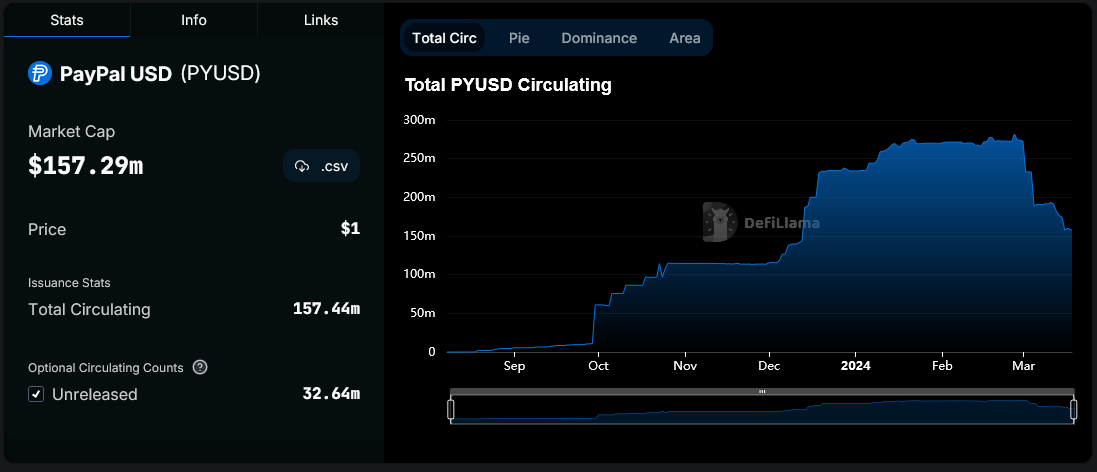Viewport: 1097px width, 472px height.
Task: Click the help icon beside Optional Circulating Counts
Action: tap(200, 367)
